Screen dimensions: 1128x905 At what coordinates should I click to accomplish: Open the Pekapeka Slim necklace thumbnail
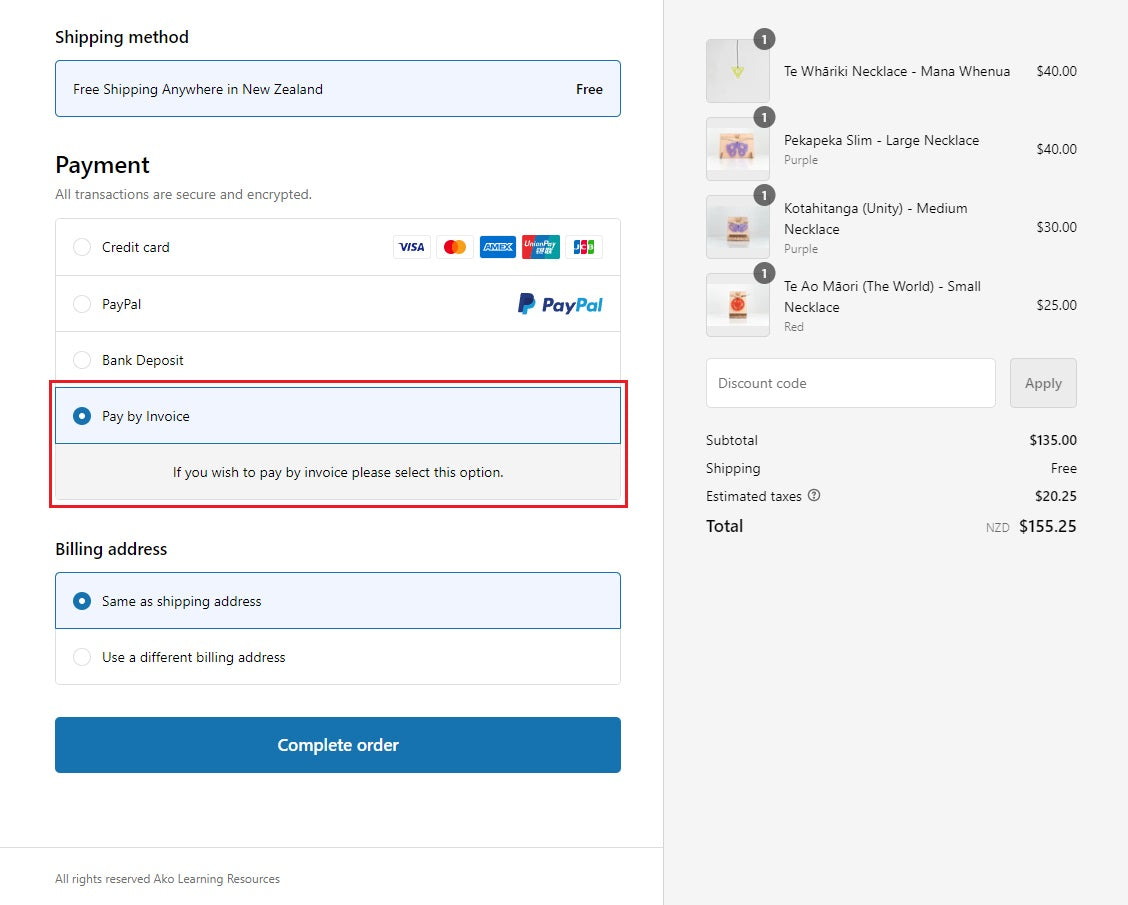pyautogui.click(x=738, y=149)
